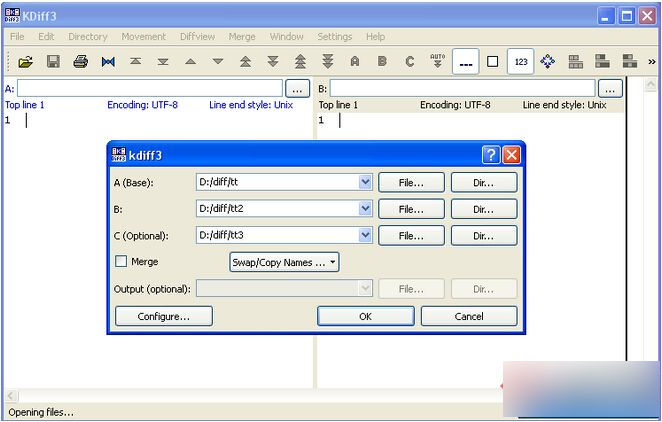Click the last window layout icon before the chevron
This screenshot has width=662, height=422.
coord(629,62)
